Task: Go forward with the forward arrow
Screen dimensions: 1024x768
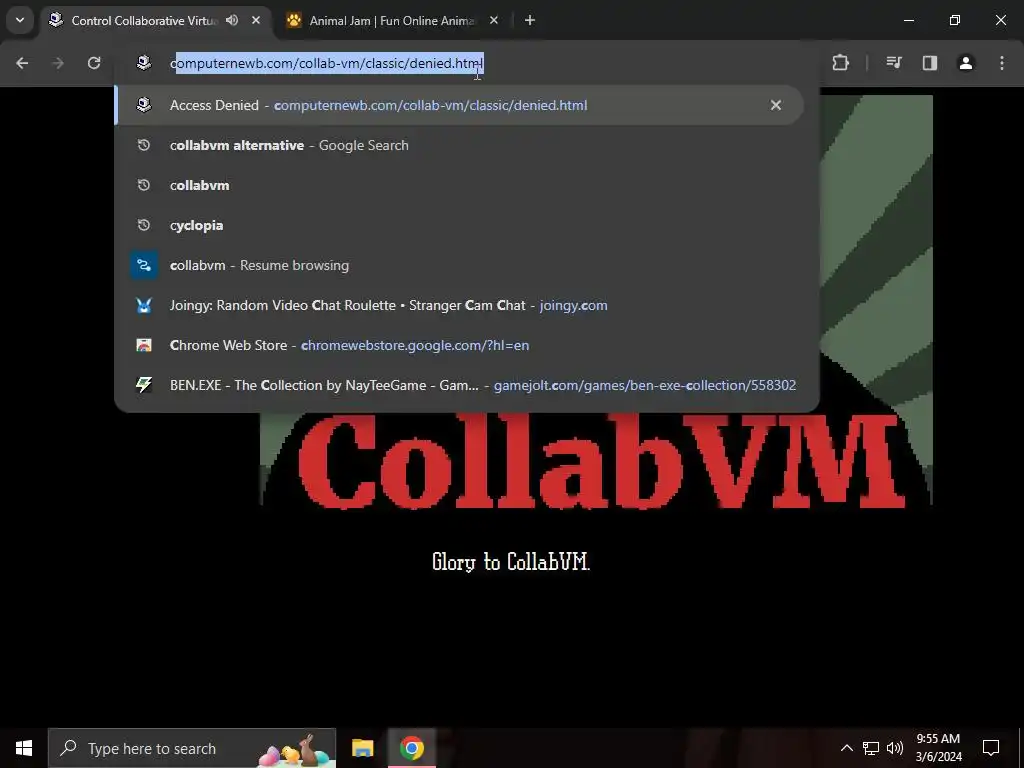Action: tap(58, 63)
